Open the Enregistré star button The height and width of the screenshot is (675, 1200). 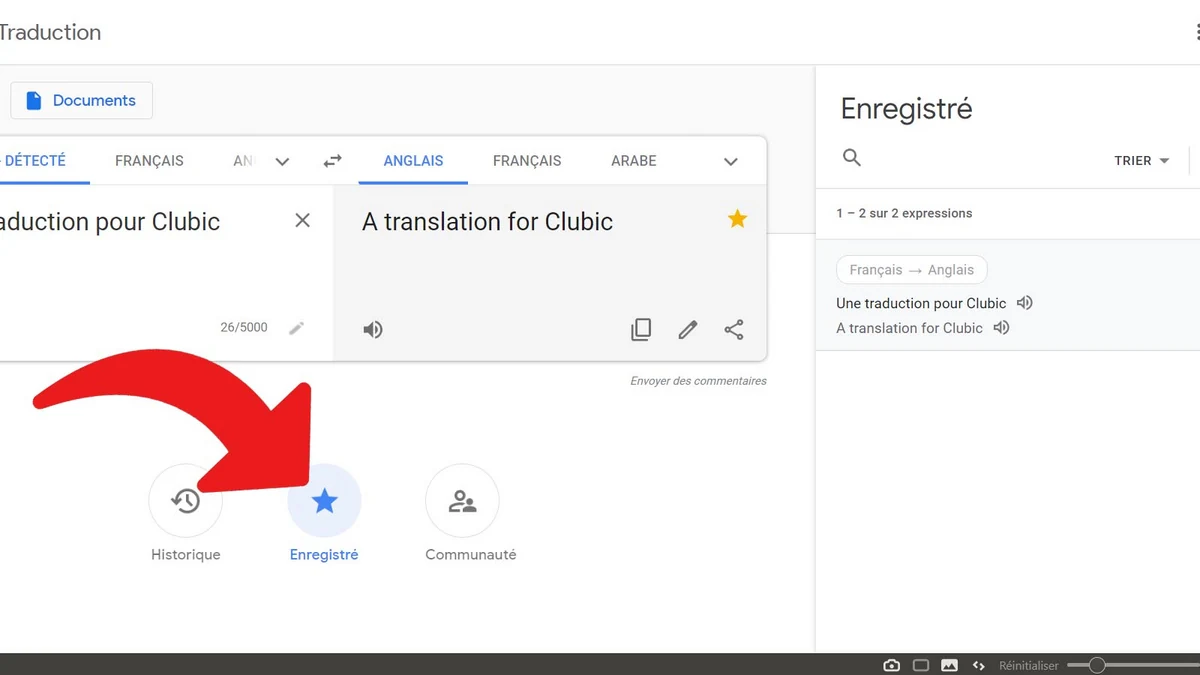(324, 501)
